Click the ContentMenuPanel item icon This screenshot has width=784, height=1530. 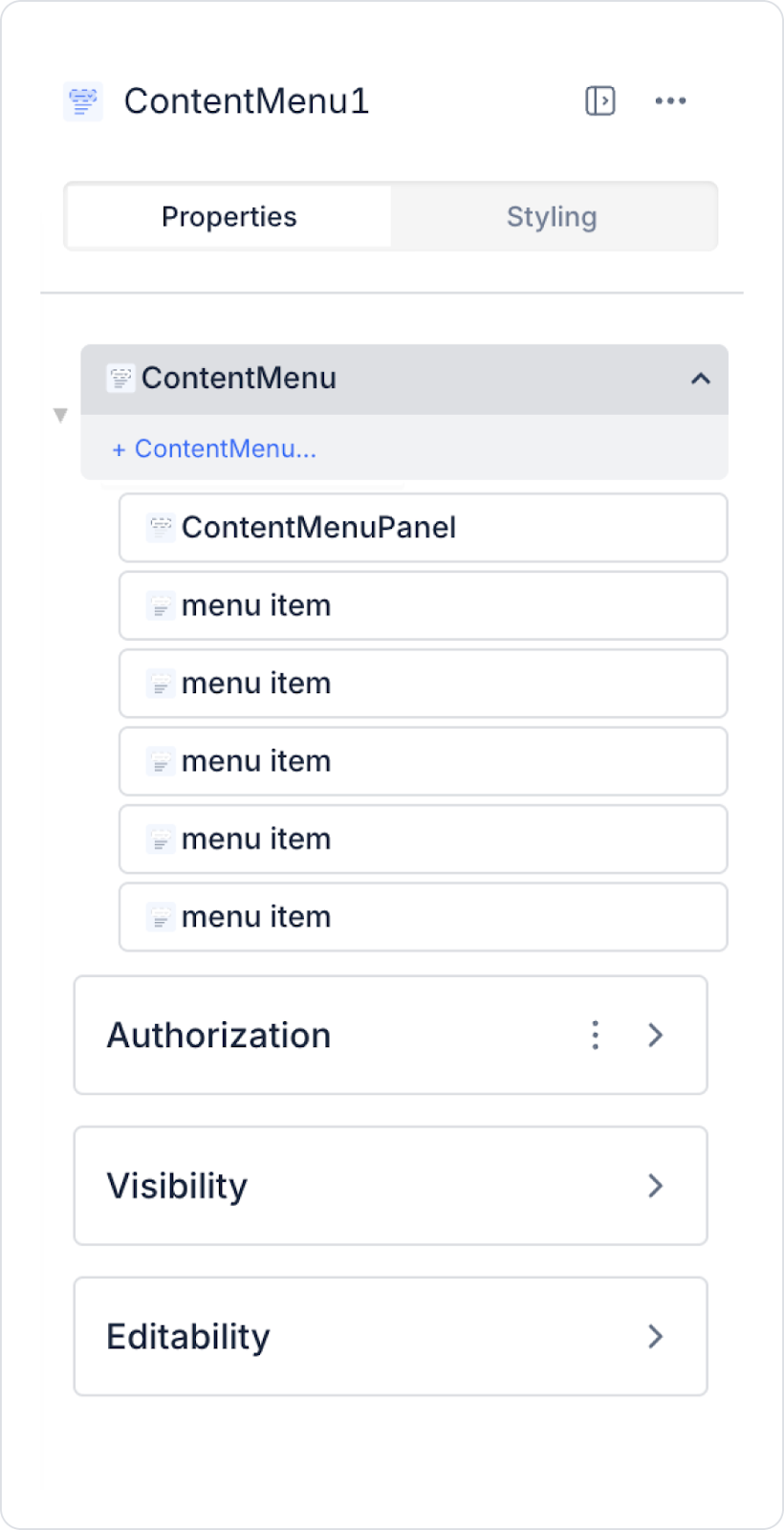(x=161, y=528)
